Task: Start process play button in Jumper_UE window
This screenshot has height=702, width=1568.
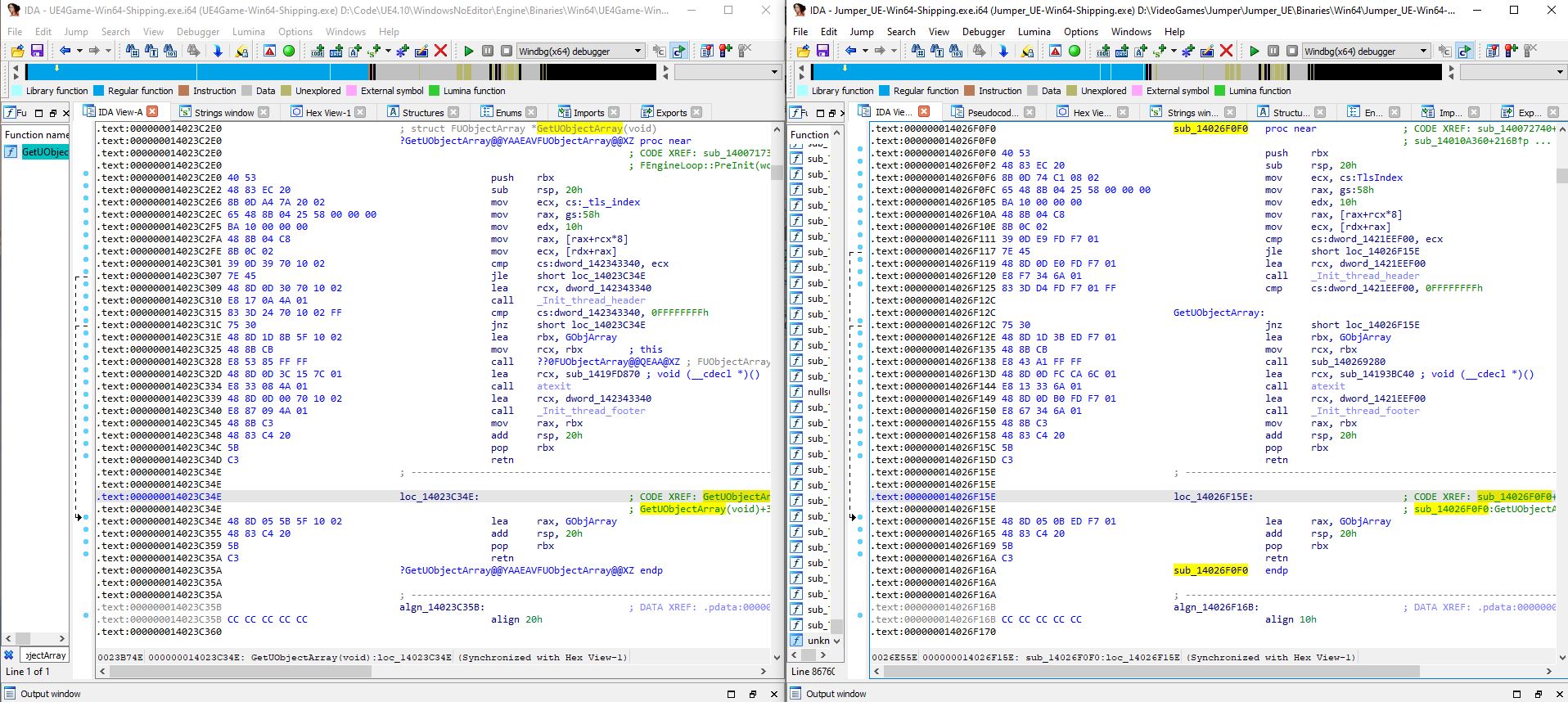Action: (x=1255, y=51)
